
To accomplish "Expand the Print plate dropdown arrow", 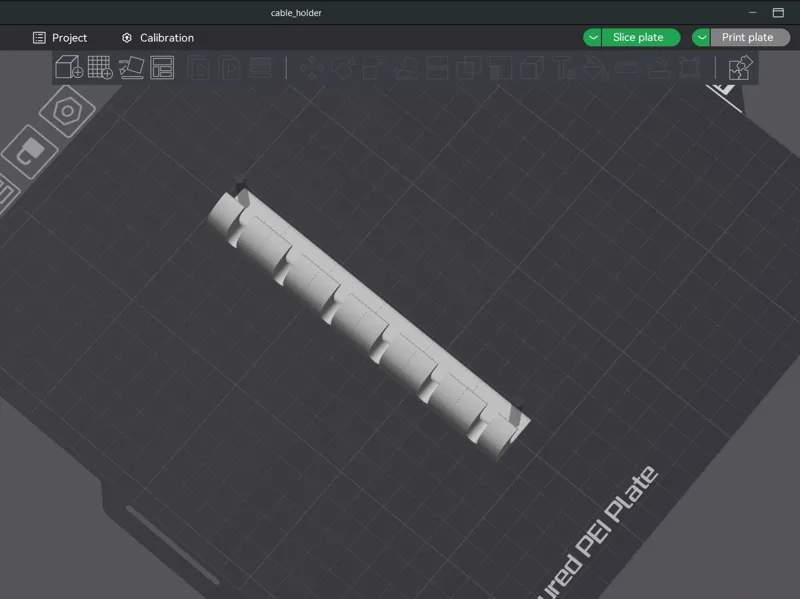I will (702, 37).
